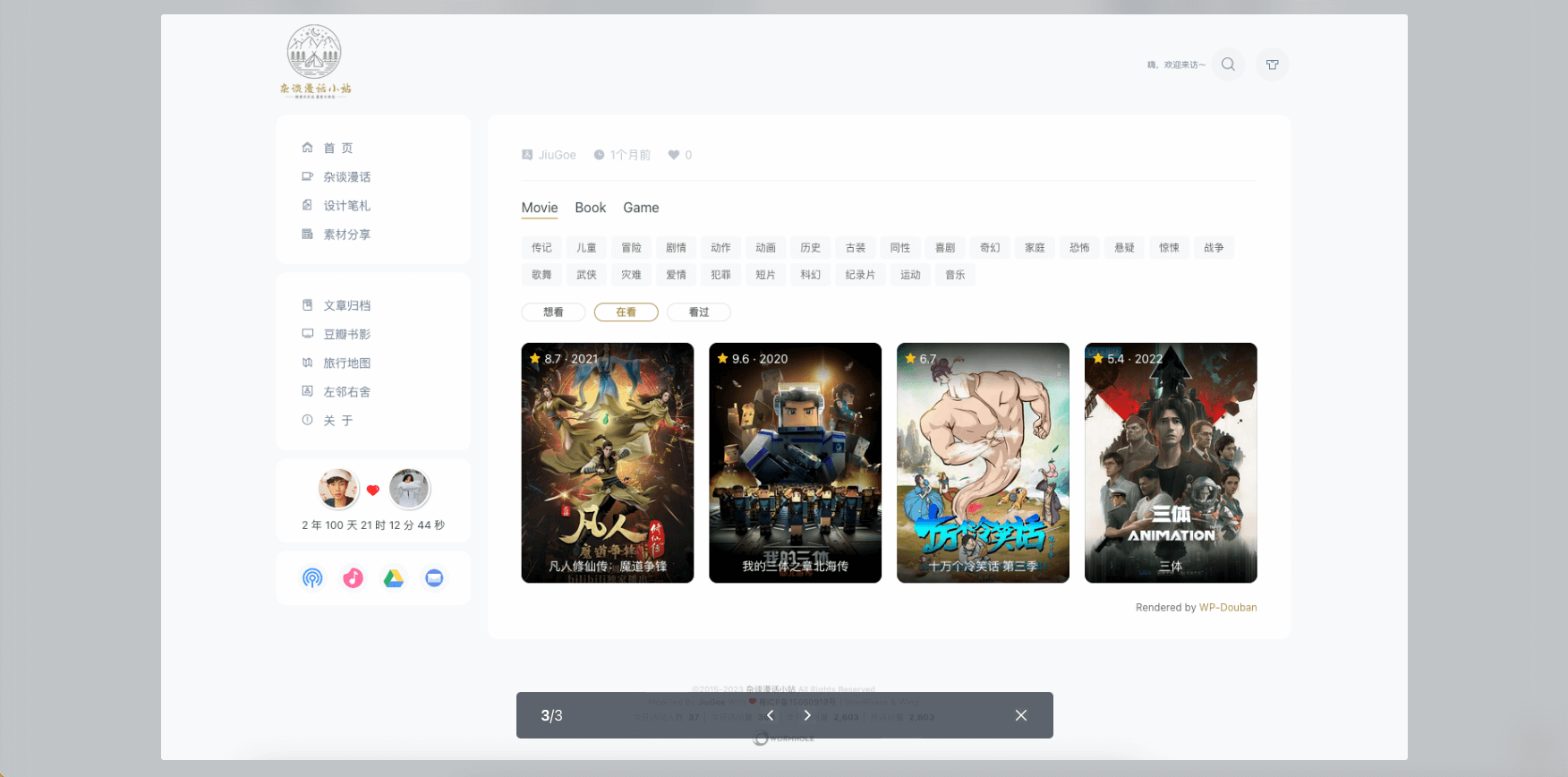Open the WP-Douban link

click(1227, 608)
